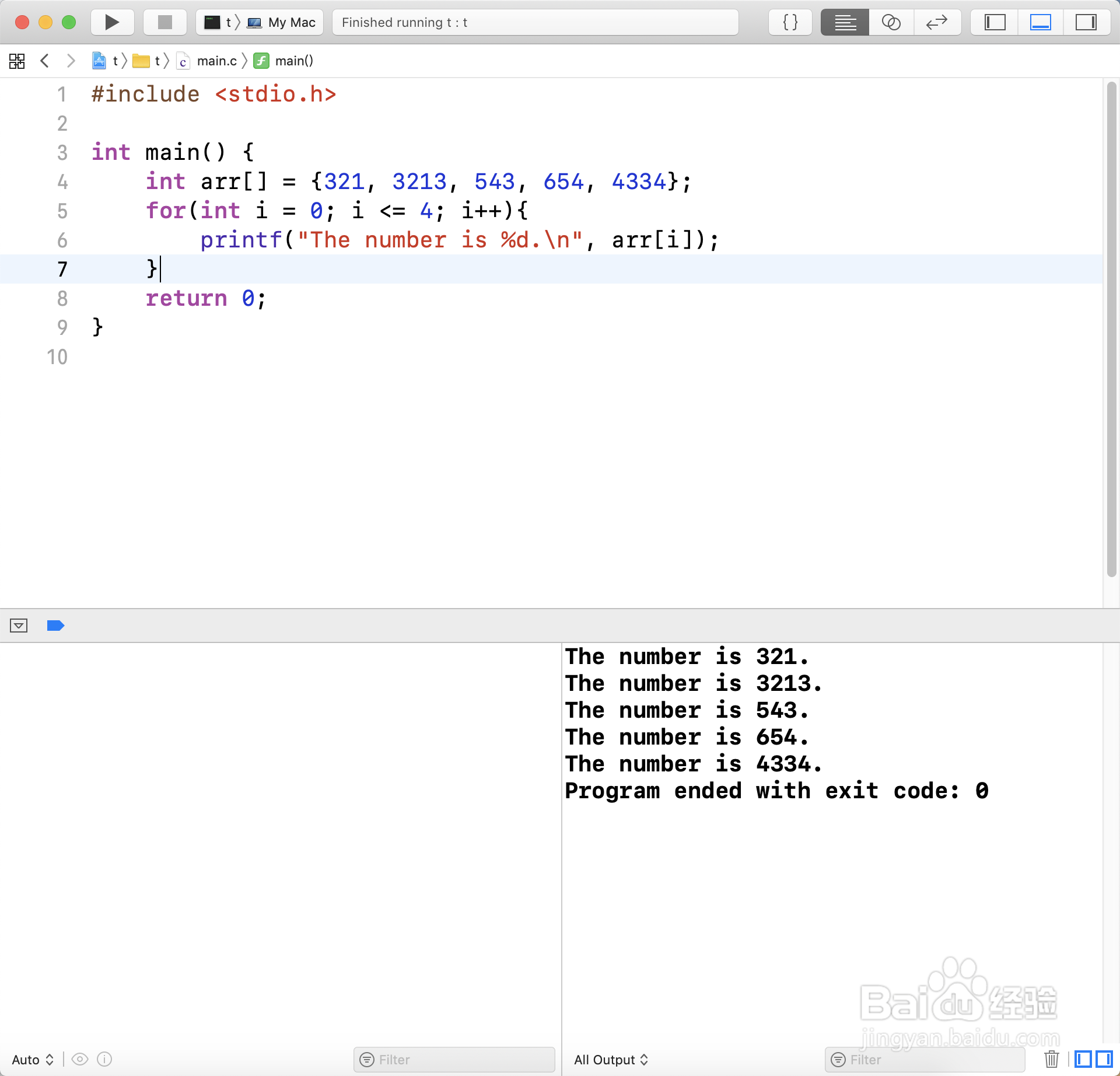1120x1076 pixels.
Task: Select main.c in the jump bar
Action: coord(216,61)
